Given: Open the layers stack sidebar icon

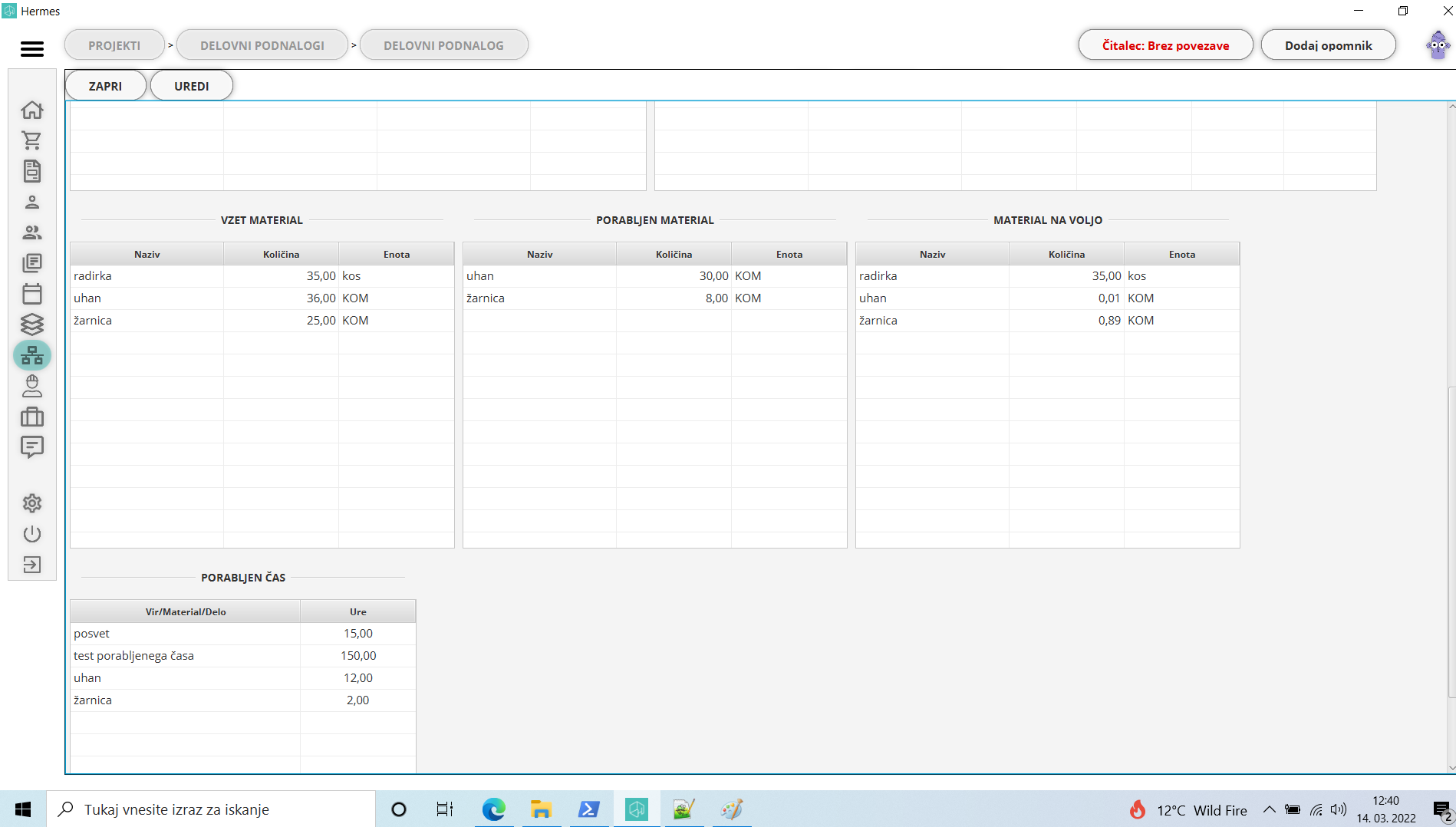Looking at the screenshot, I should coord(31,325).
